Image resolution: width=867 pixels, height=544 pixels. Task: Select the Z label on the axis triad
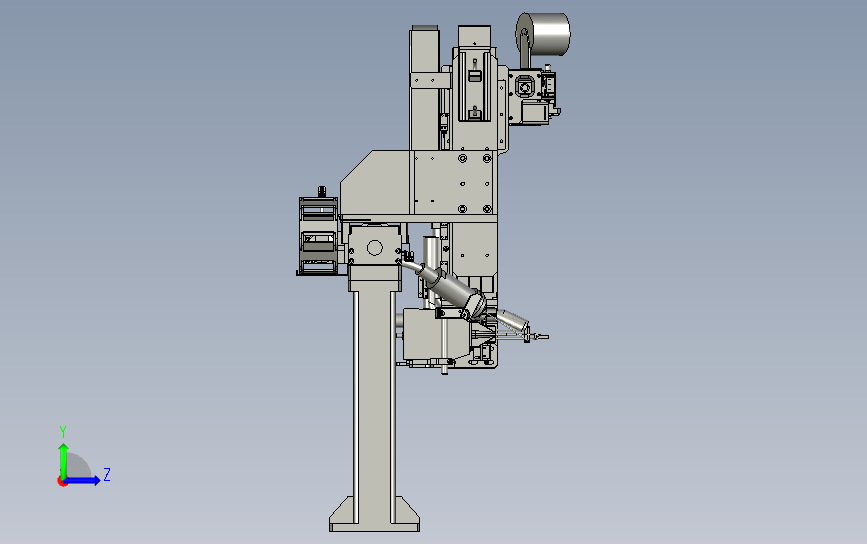point(107,474)
